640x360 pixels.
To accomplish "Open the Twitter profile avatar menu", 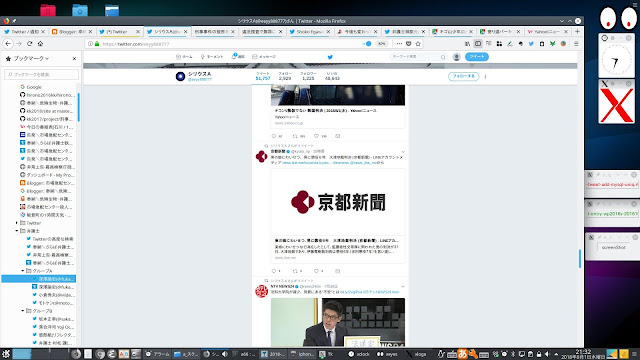I will pos(457,57).
